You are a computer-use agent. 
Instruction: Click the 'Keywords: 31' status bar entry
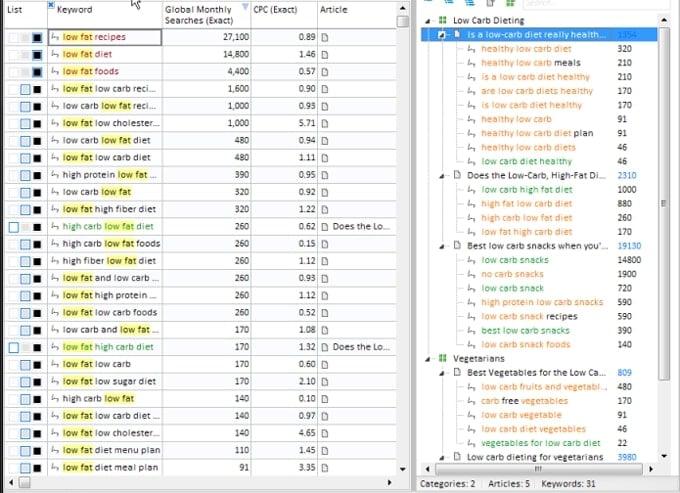pyautogui.click(x=568, y=483)
